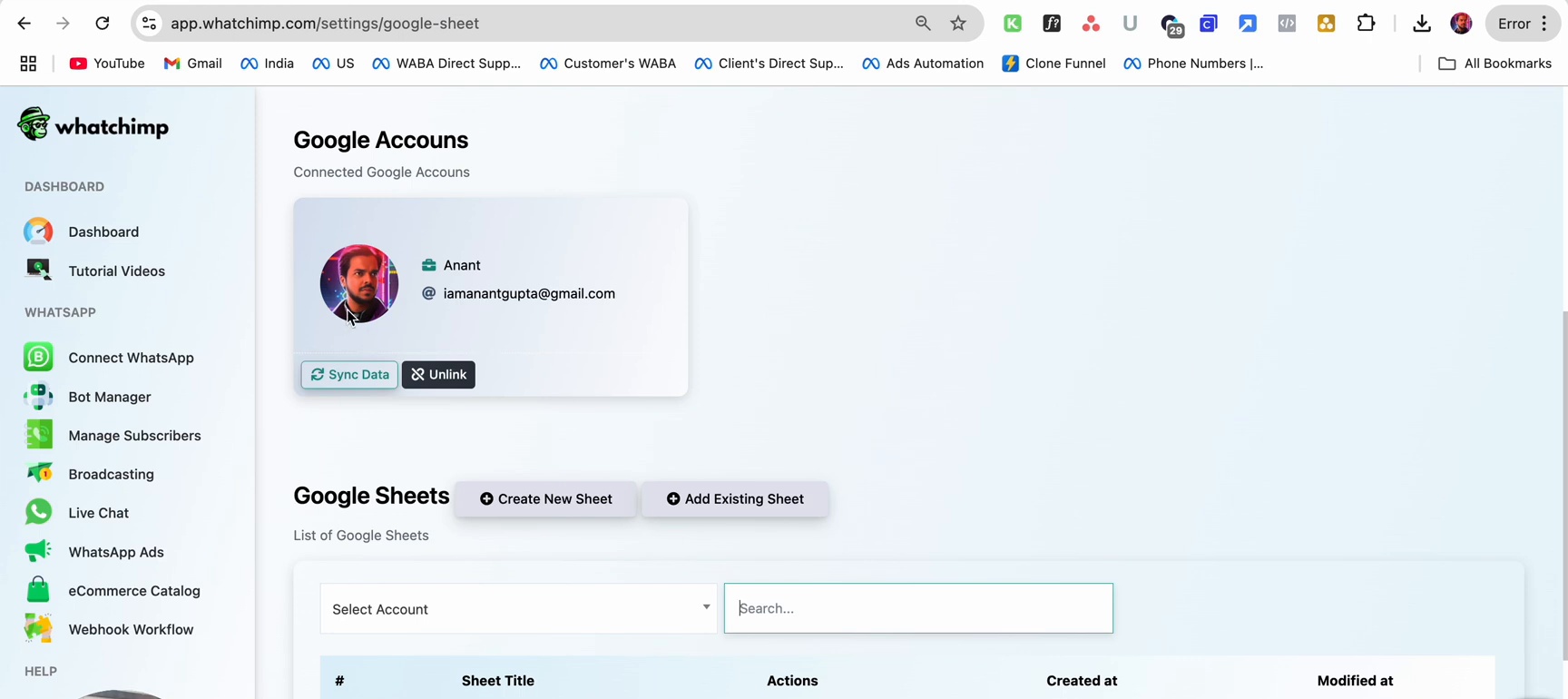Screen dimensions: 1568x699
Task: Click the Anant profile picture
Action: [359, 283]
